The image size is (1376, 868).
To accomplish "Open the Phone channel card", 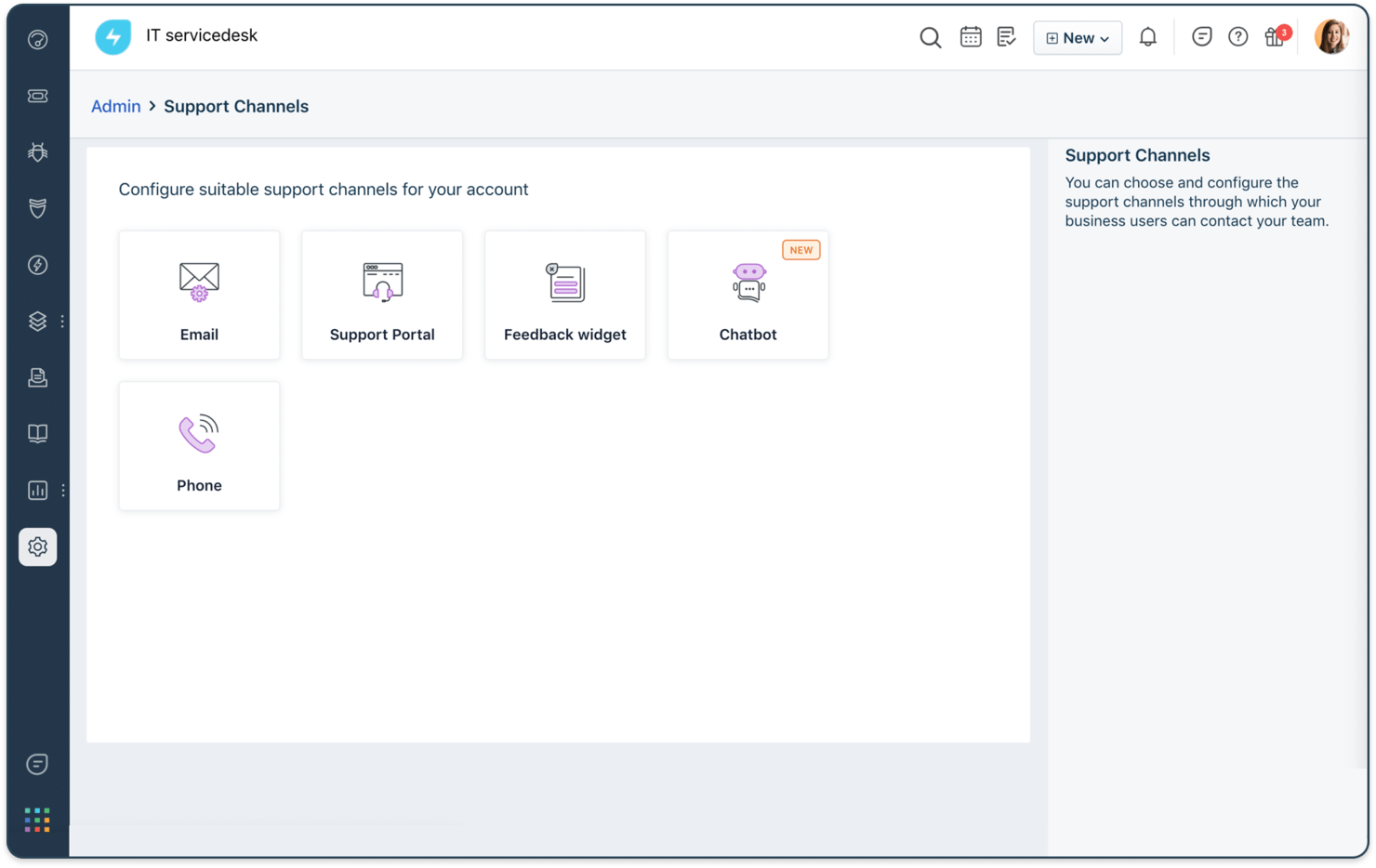I will (199, 446).
